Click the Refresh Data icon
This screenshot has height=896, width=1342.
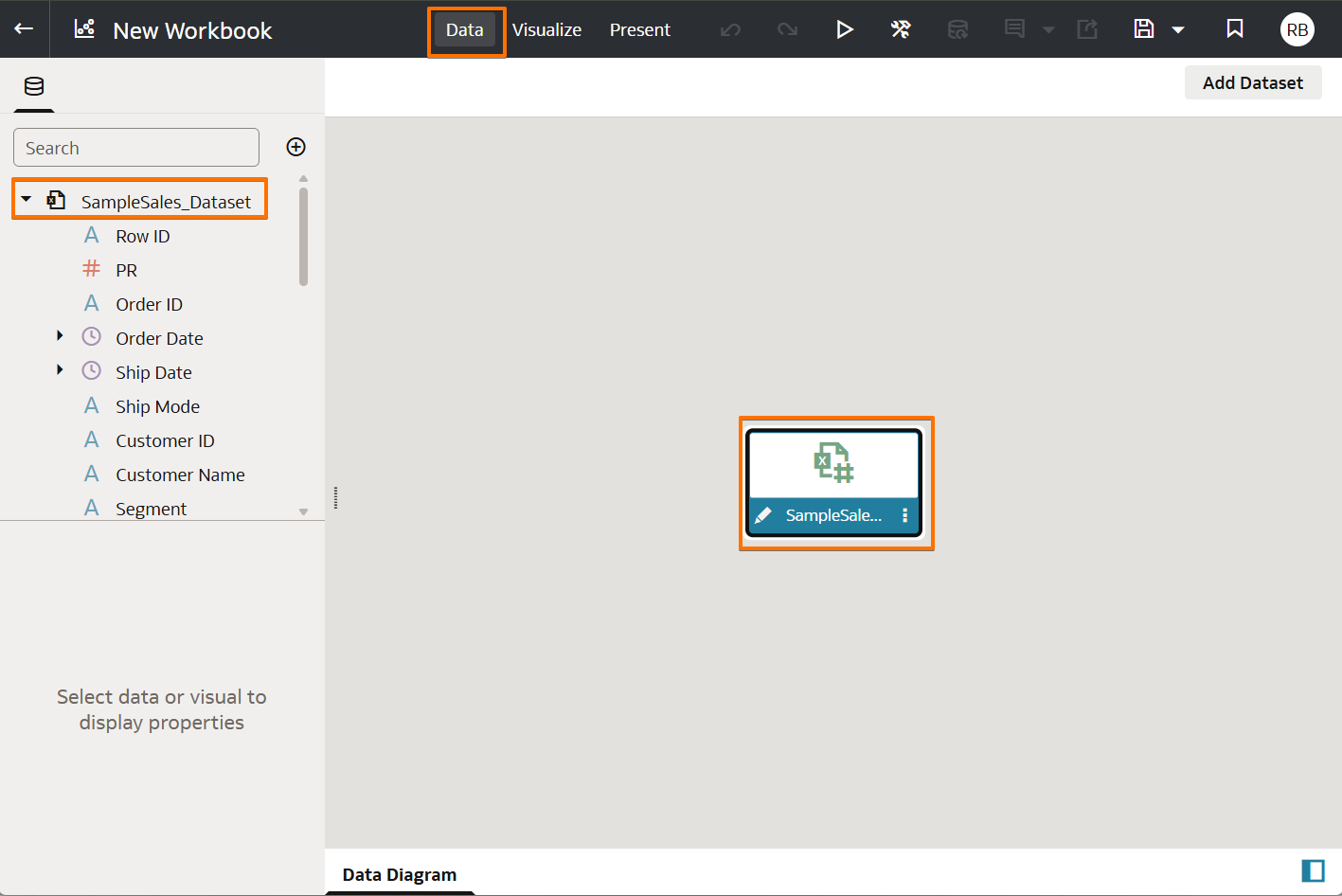[x=957, y=29]
